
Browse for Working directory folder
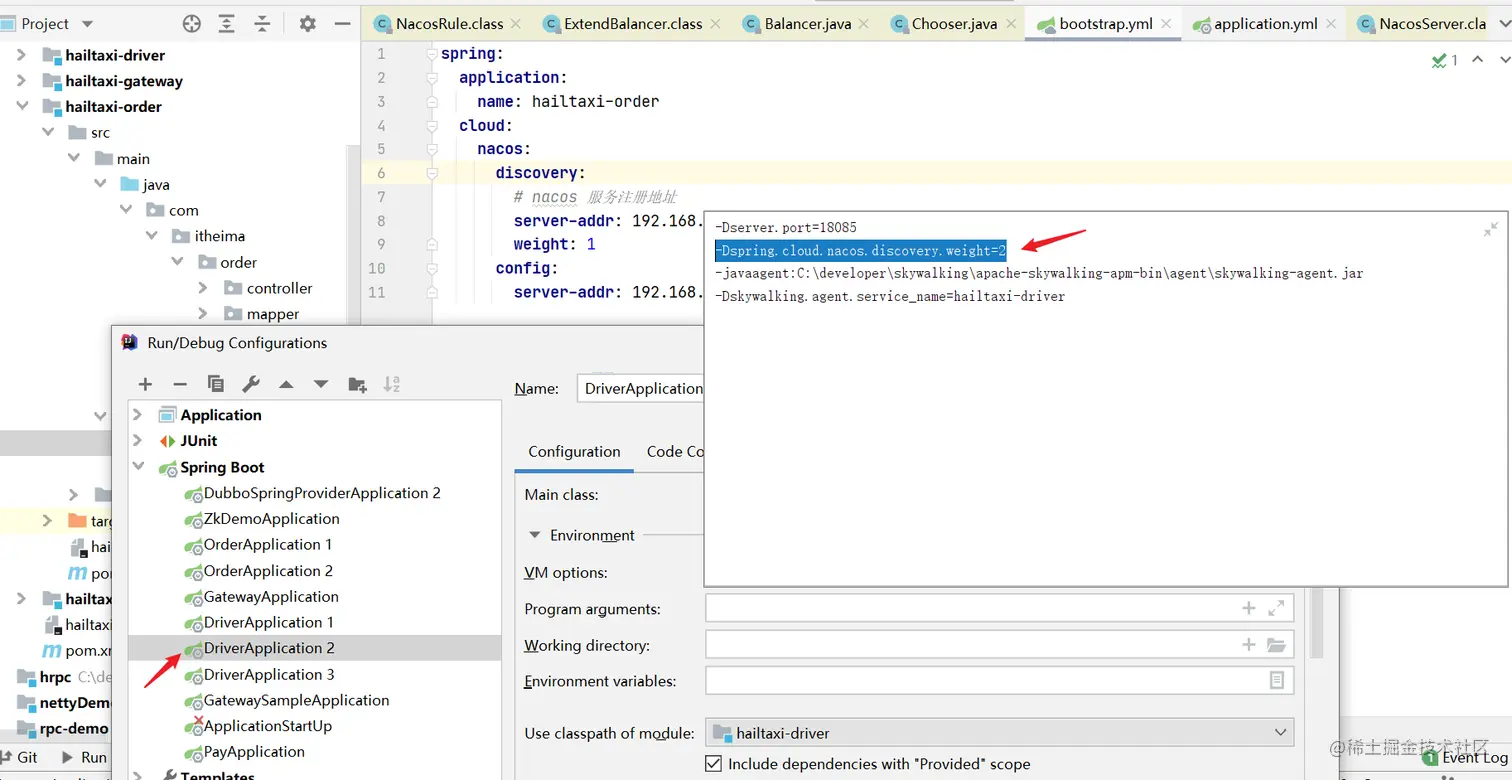click(x=1276, y=645)
